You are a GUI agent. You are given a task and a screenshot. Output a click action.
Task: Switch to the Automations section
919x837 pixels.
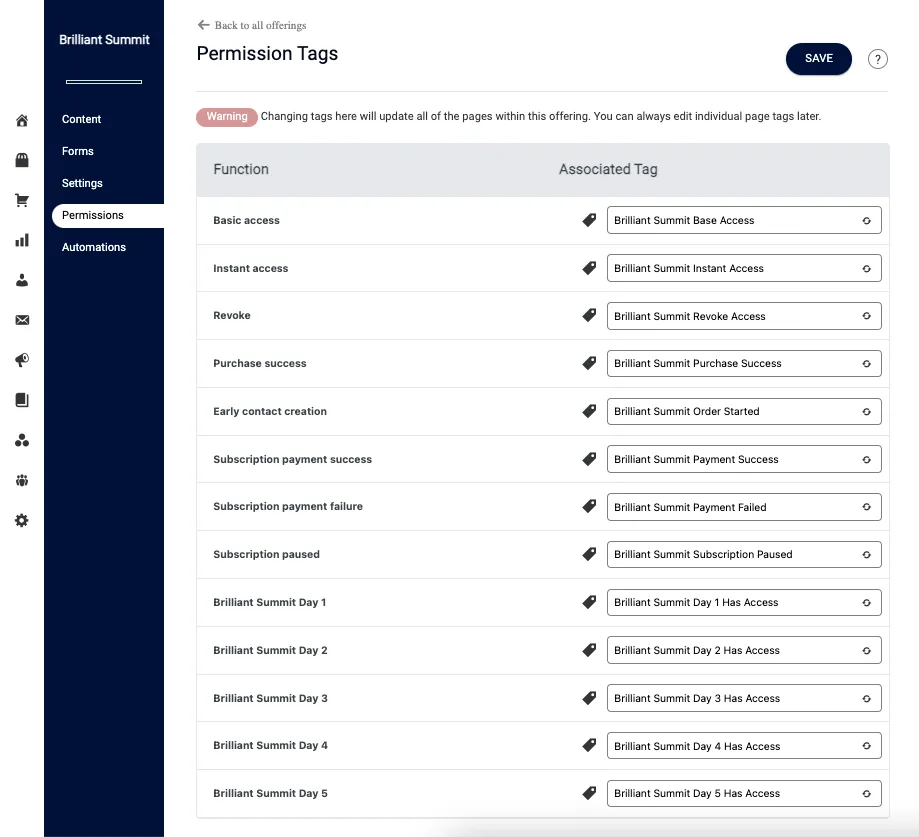94,247
